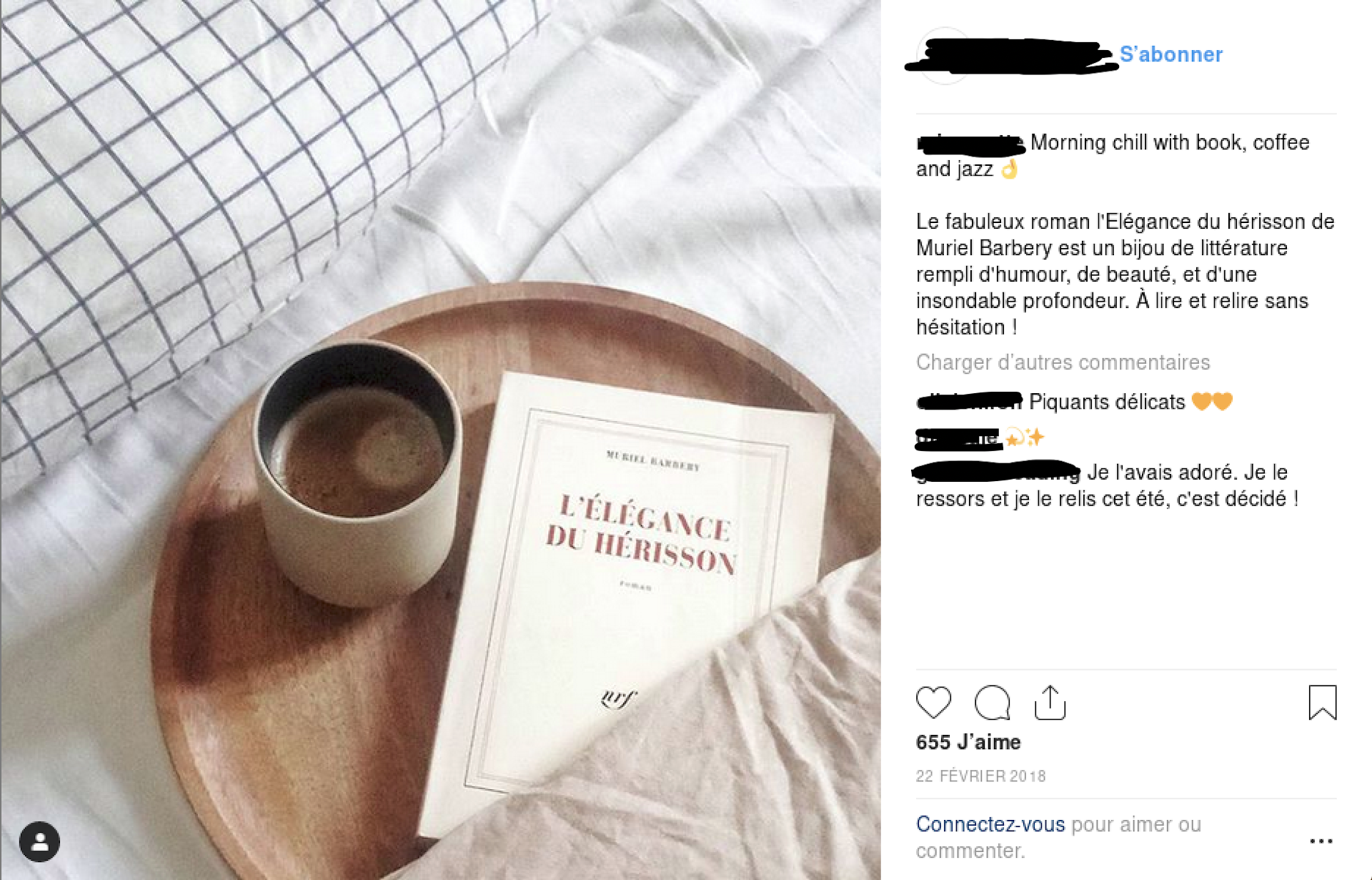The width and height of the screenshot is (1372, 880).
Task: Share the post via the share icon
Action: (1050, 702)
